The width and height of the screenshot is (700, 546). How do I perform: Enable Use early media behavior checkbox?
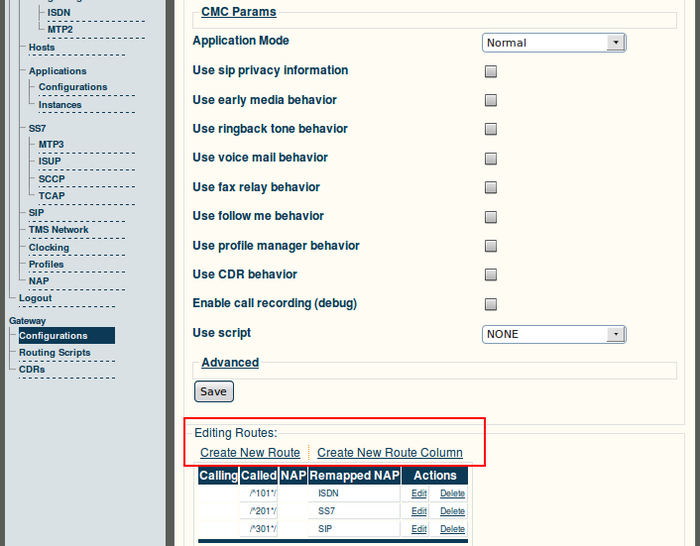point(491,100)
